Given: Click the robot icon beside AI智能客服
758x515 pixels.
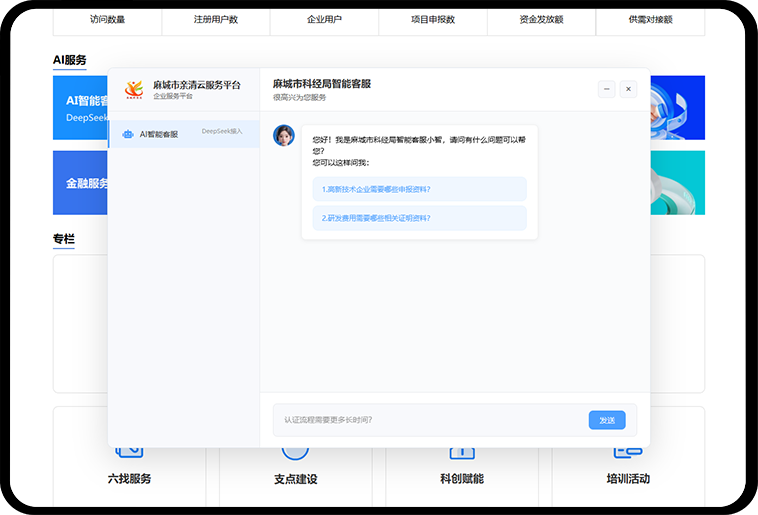Looking at the screenshot, I should tap(127, 134).
